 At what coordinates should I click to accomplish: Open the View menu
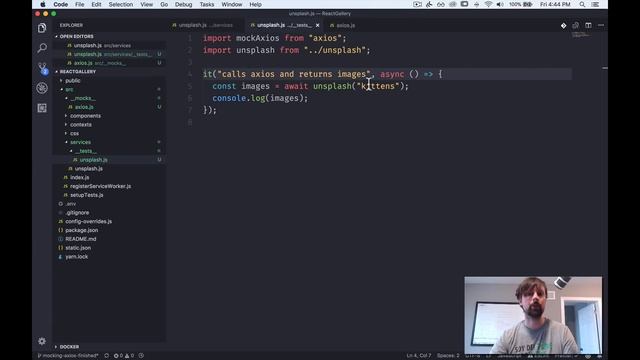pyautogui.click(x=147, y=4)
